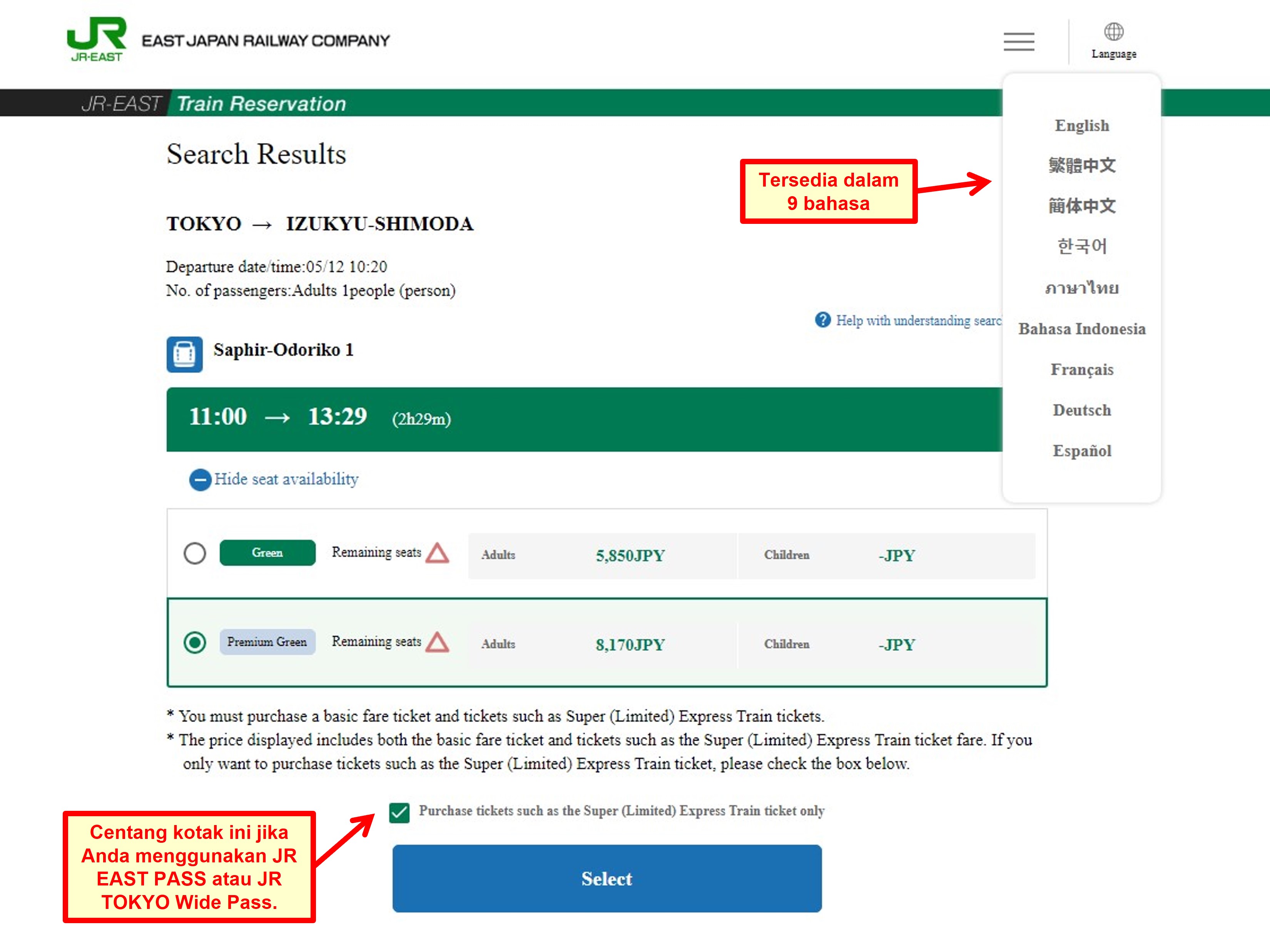Select the Green seat radio button

[195, 553]
